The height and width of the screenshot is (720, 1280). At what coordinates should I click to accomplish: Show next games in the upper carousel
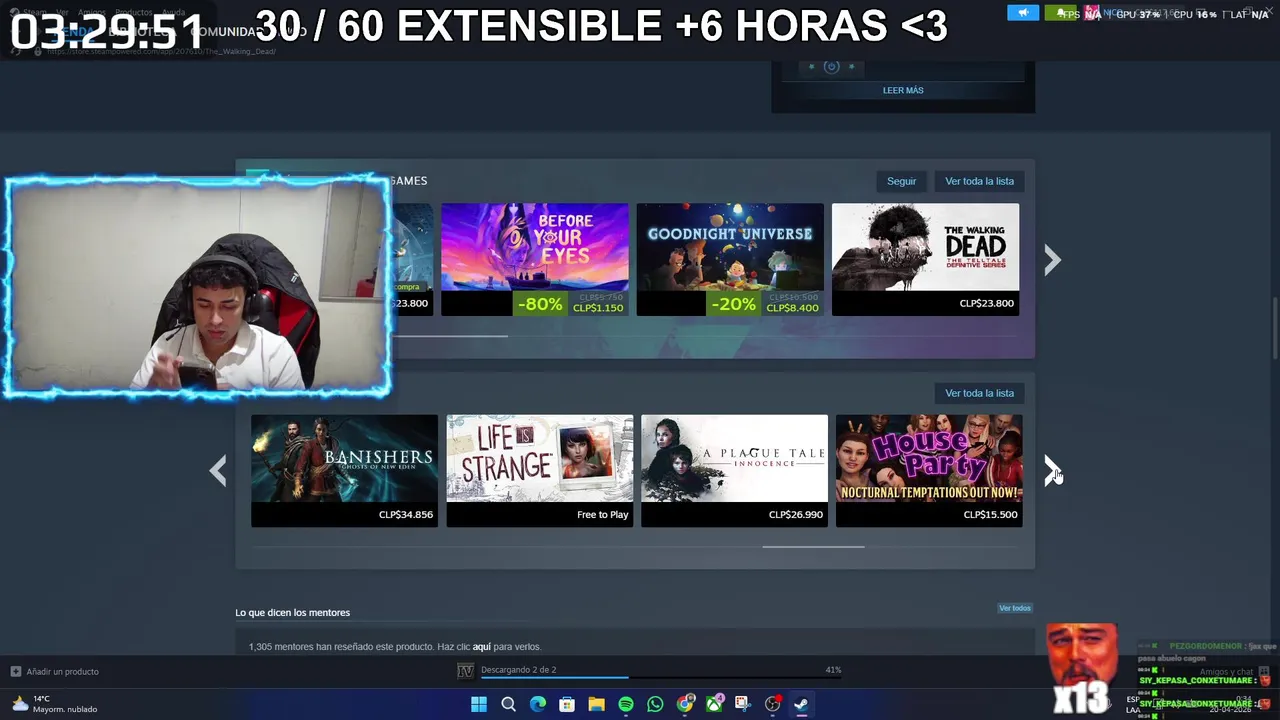pos(1052,260)
